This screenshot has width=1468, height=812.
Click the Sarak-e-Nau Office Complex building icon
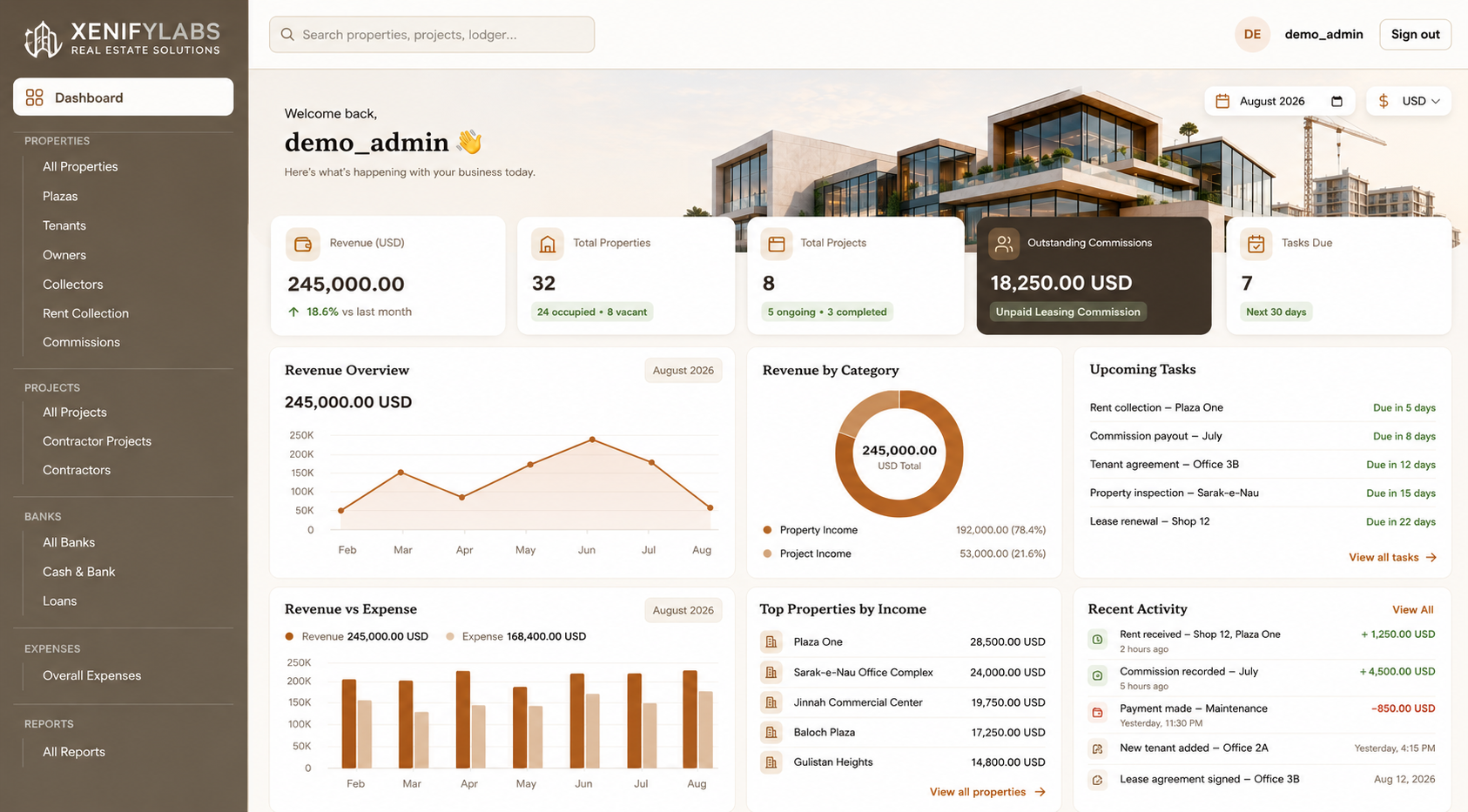click(x=771, y=673)
